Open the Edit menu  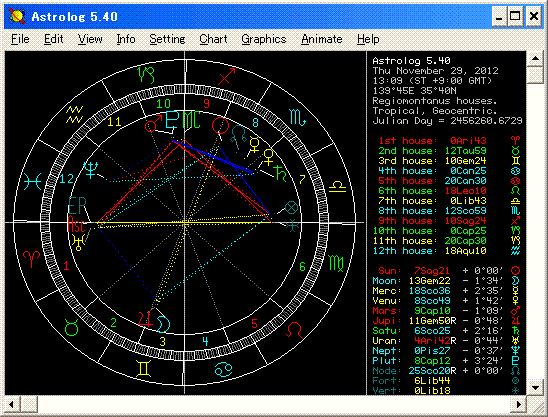[x=53, y=39]
